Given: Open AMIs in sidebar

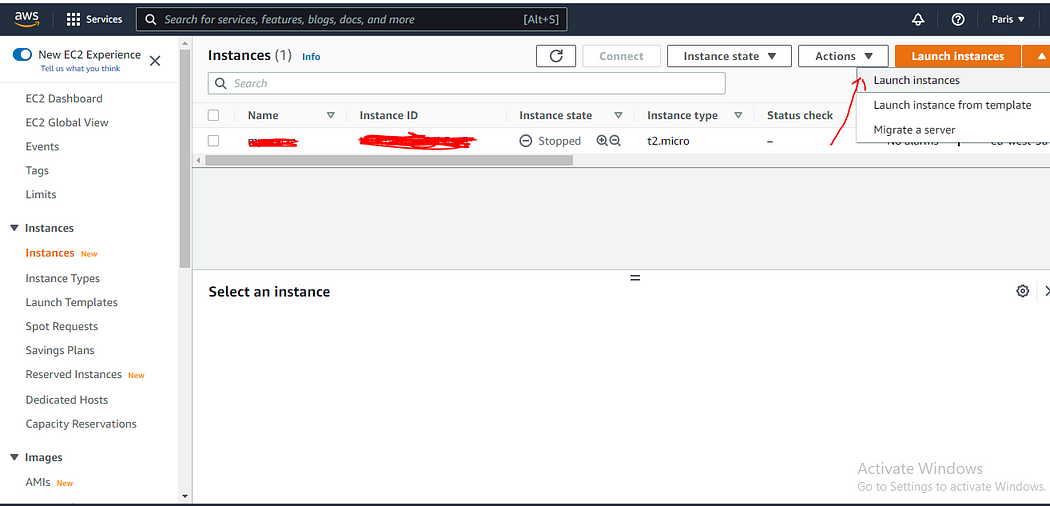Looking at the screenshot, I should click(38, 482).
